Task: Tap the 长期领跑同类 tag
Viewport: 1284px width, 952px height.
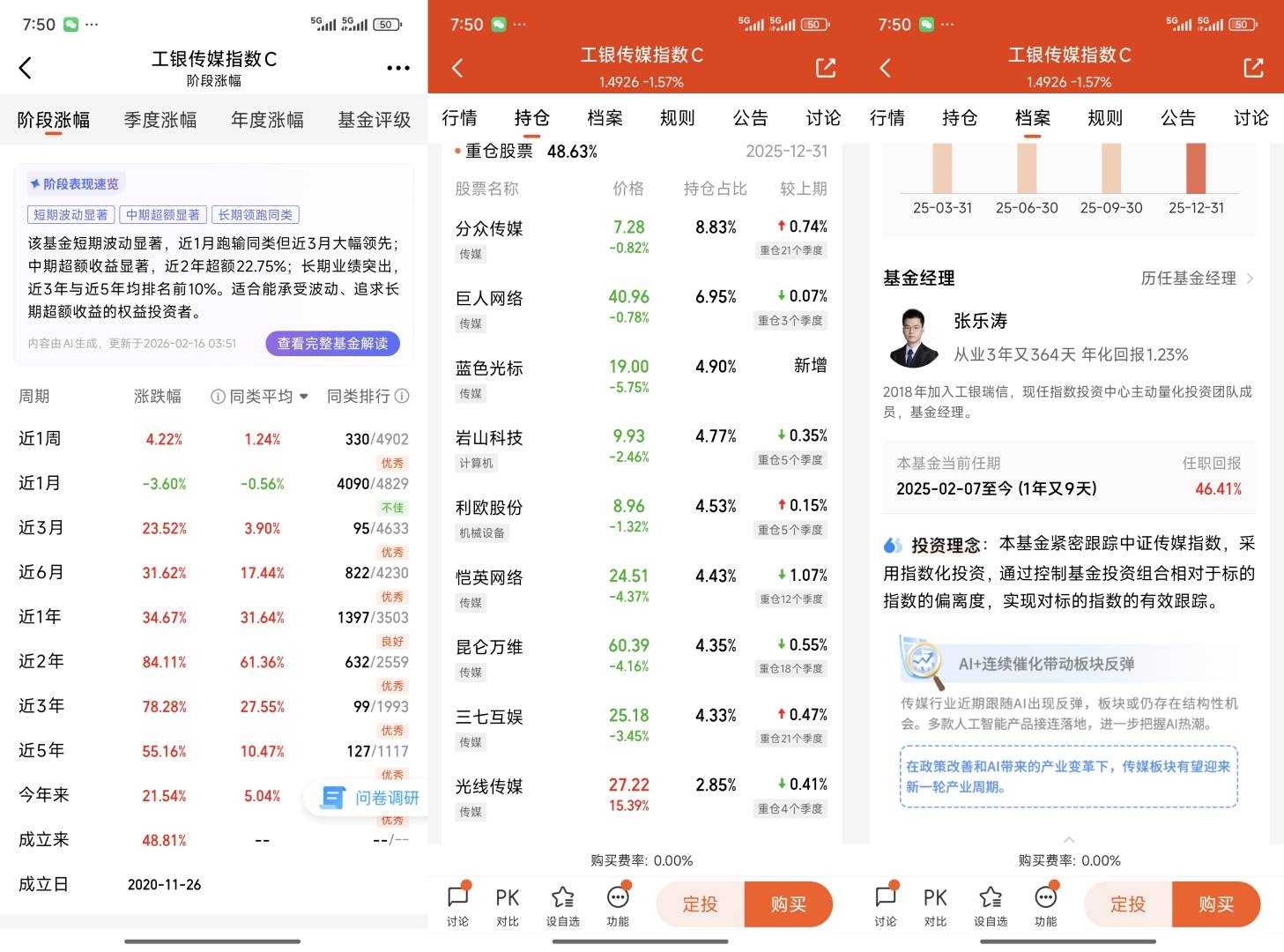Action: click(x=256, y=214)
